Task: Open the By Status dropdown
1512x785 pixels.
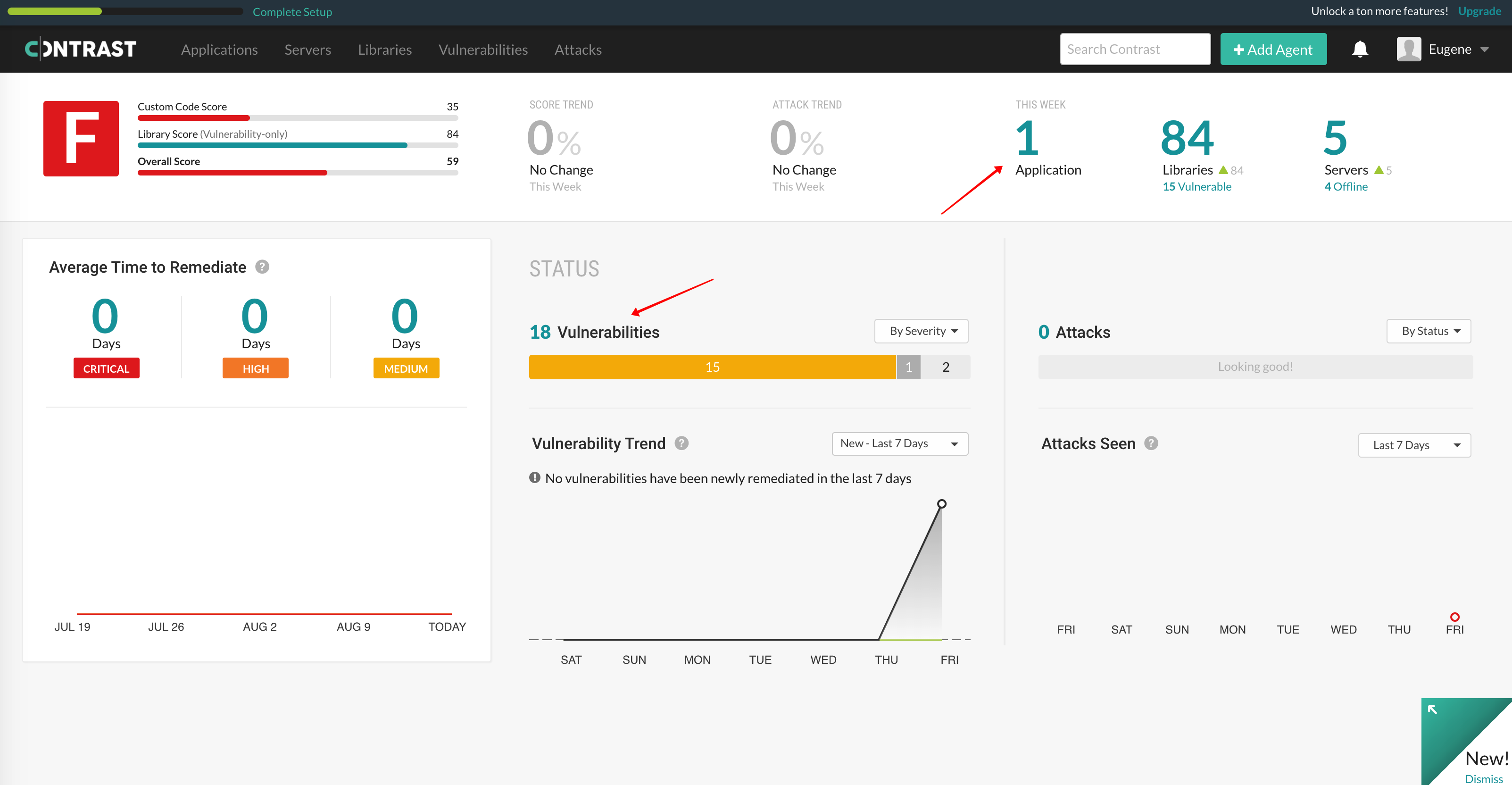Action: (1429, 331)
